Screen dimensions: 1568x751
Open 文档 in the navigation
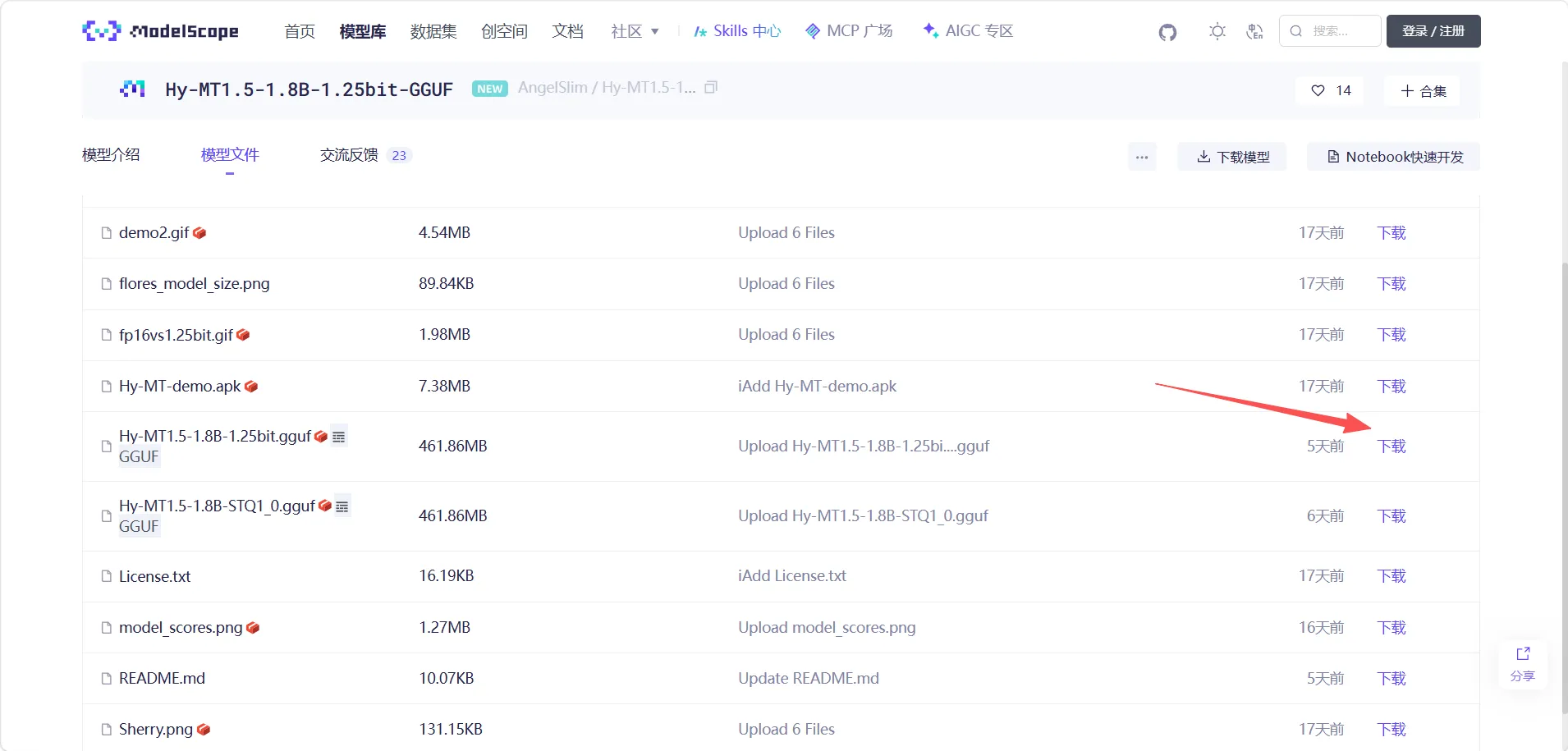point(567,31)
